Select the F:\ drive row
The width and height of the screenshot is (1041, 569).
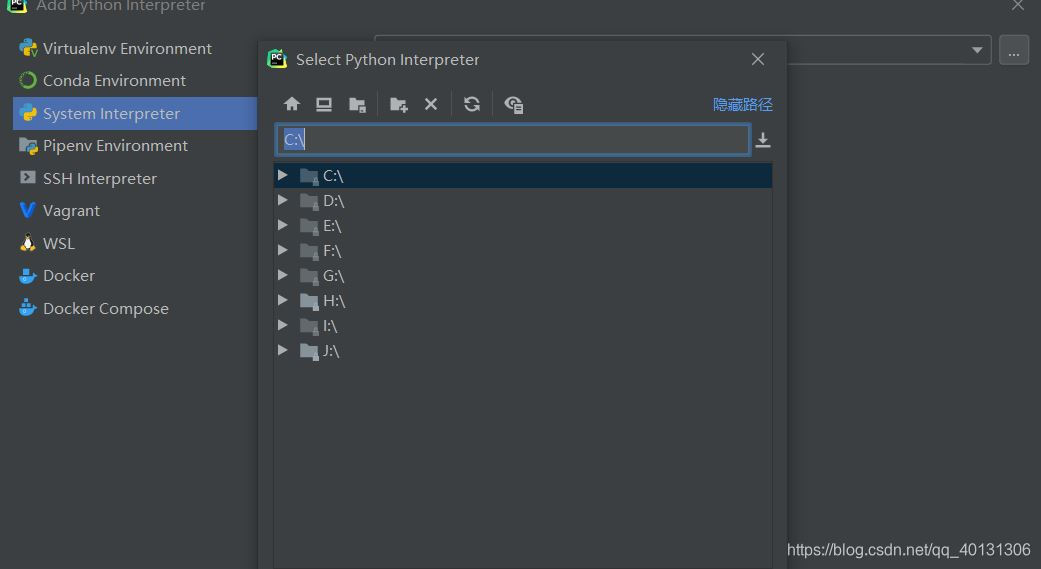coord(523,250)
